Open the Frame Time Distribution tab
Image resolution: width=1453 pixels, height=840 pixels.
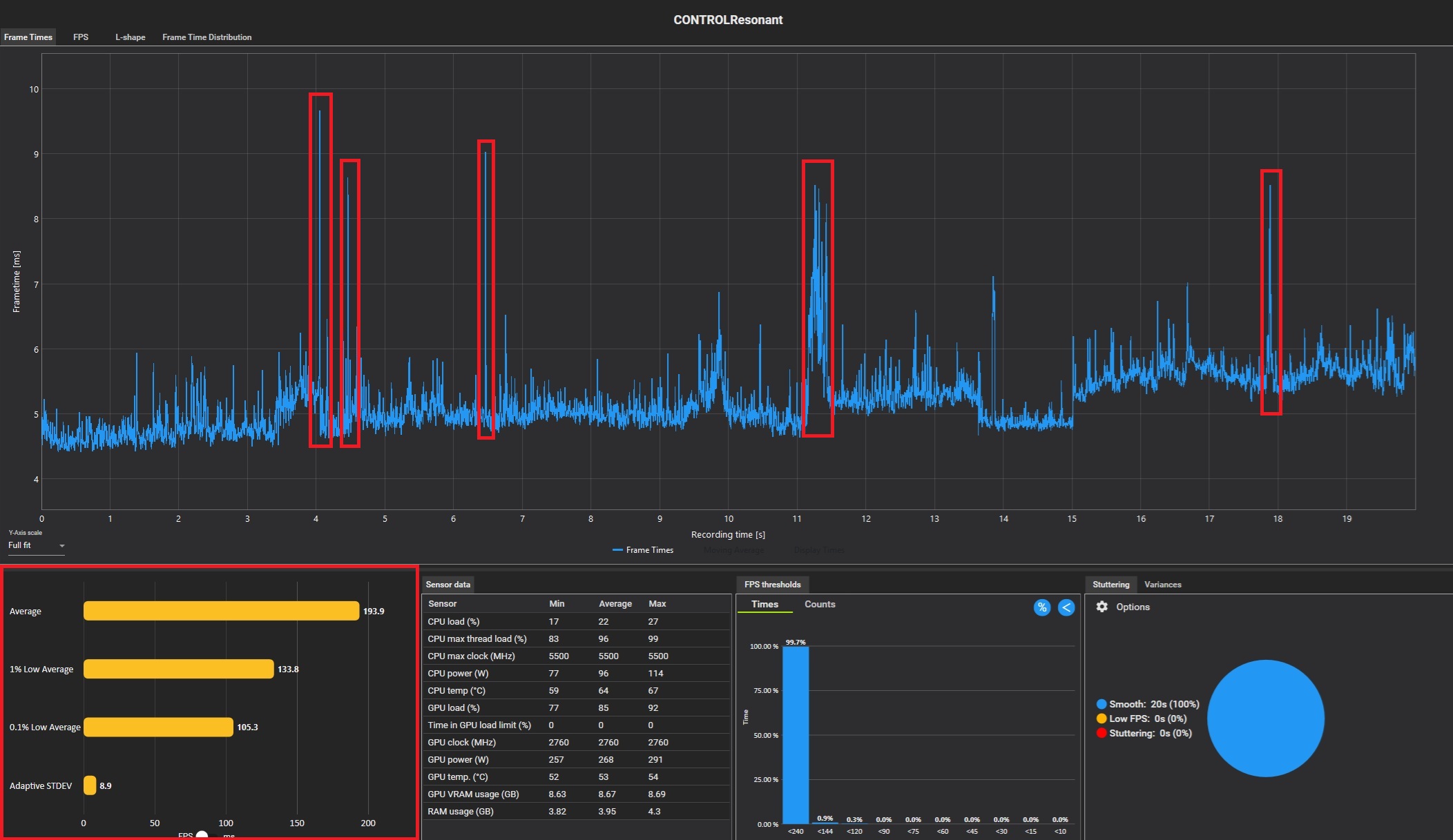(206, 37)
